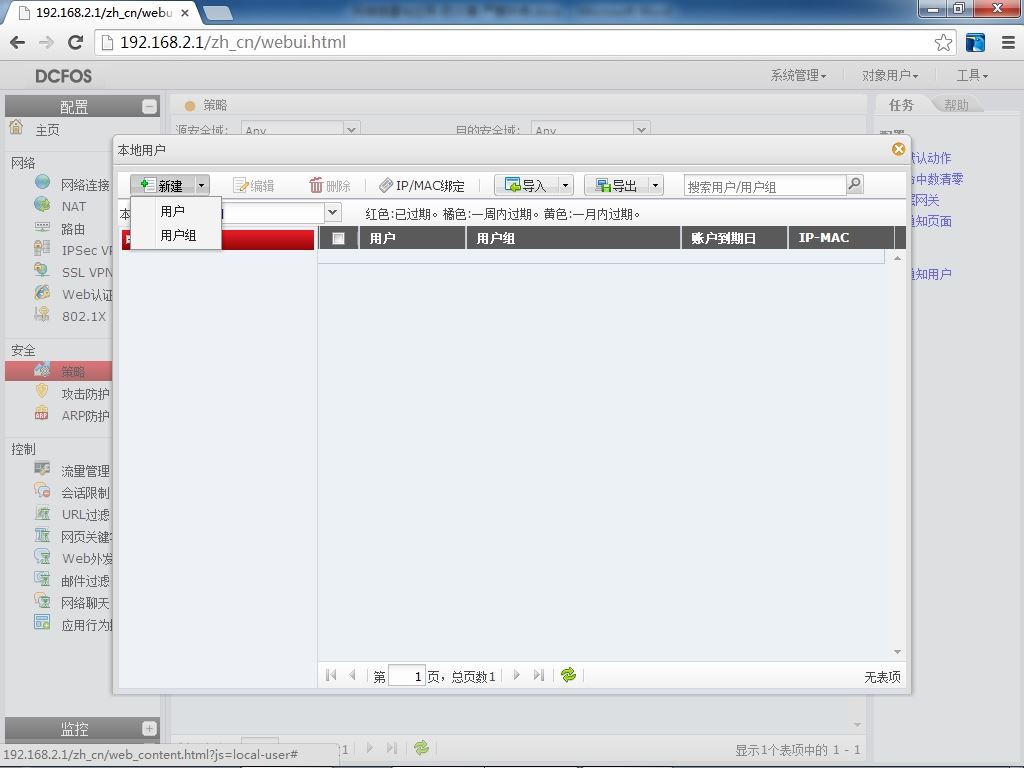Image resolution: width=1024 pixels, height=768 pixels.
Task: Click the New (新建) button
Action: [161, 185]
